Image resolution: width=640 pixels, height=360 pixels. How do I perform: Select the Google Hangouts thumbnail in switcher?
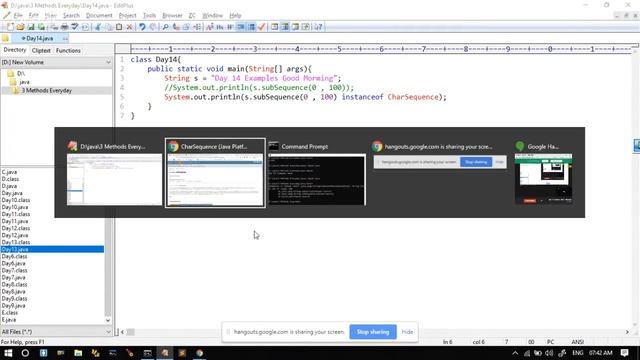543,173
